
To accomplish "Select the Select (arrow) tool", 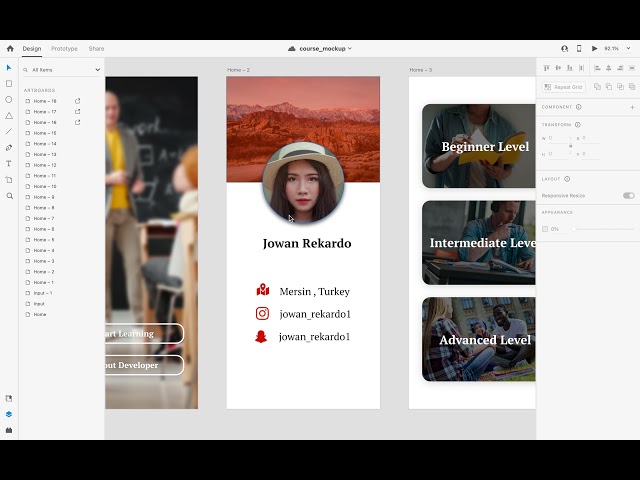I will click(9, 68).
